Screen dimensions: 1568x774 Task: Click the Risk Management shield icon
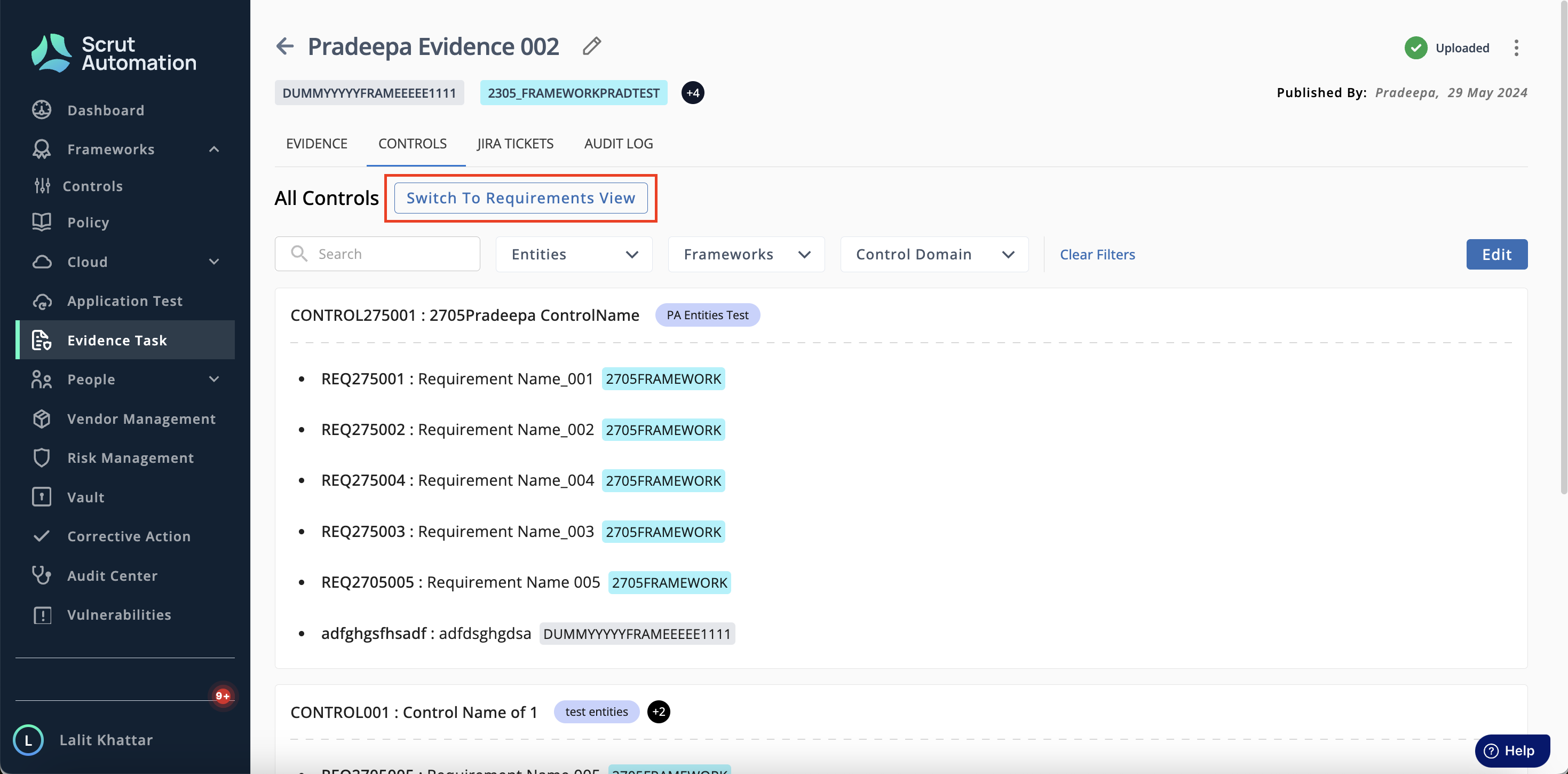tap(42, 457)
